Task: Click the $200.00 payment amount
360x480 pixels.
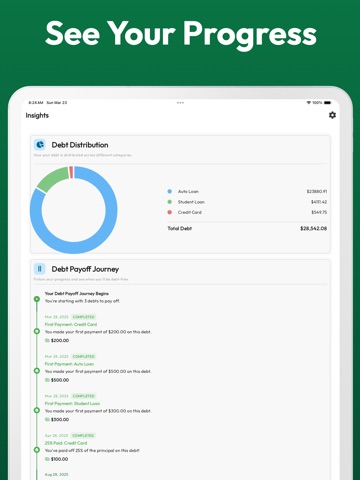Action: click(60, 340)
